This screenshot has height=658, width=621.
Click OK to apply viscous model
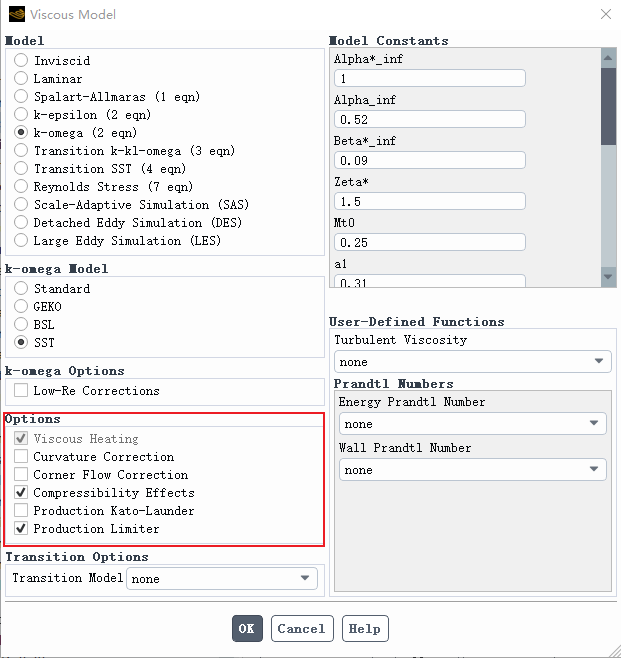(247, 629)
